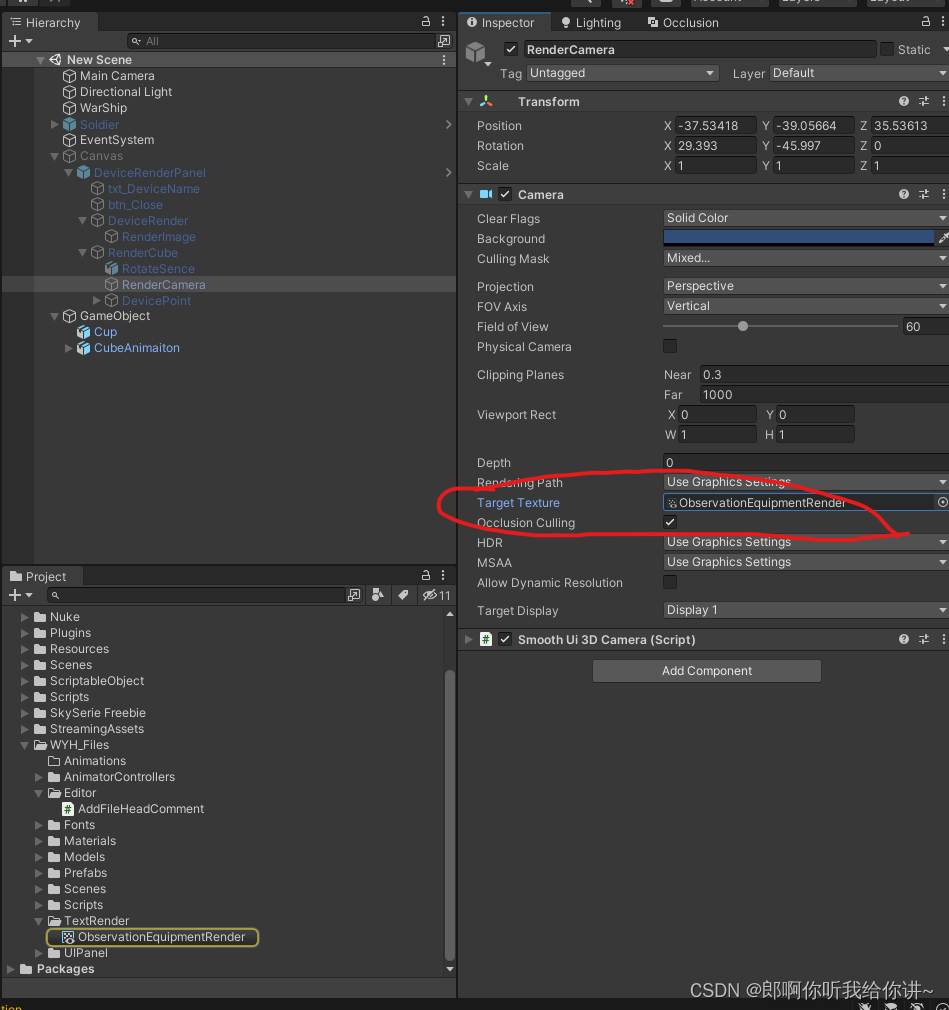Screen dimensions: 949x1010
Task: Open the Project panel kebab menu
Action: coord(443,575)
